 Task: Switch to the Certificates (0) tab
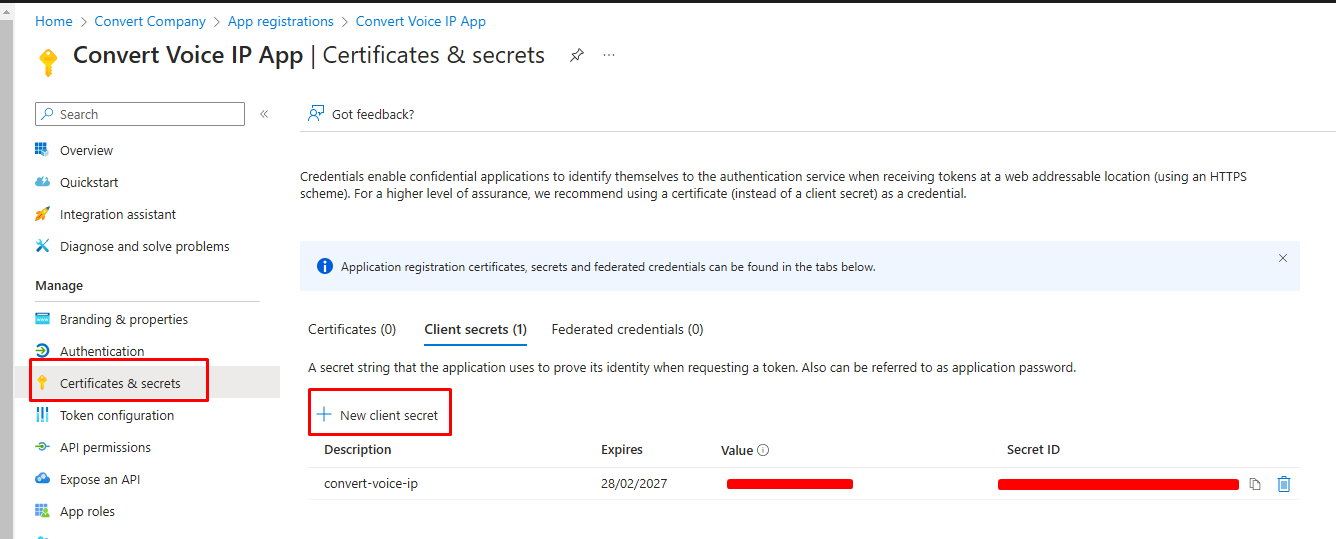point(352,329)
